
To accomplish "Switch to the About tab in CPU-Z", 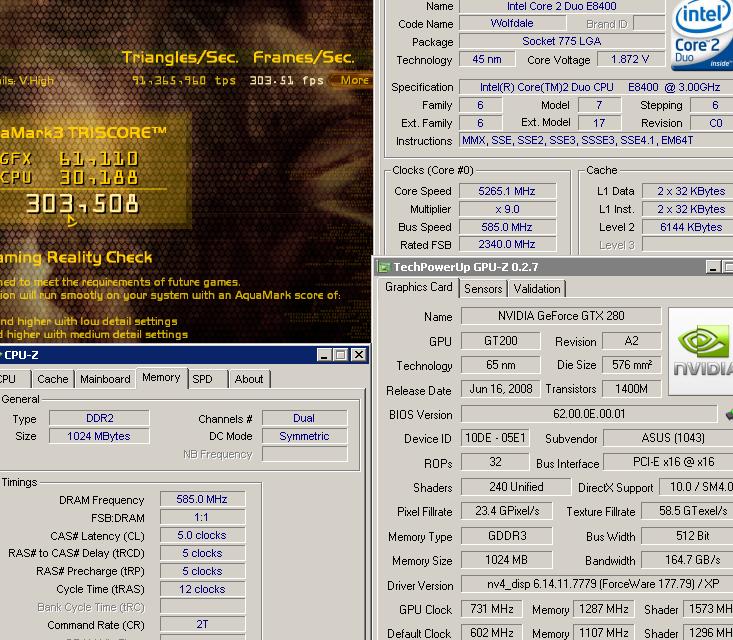I will coord(249,379).
